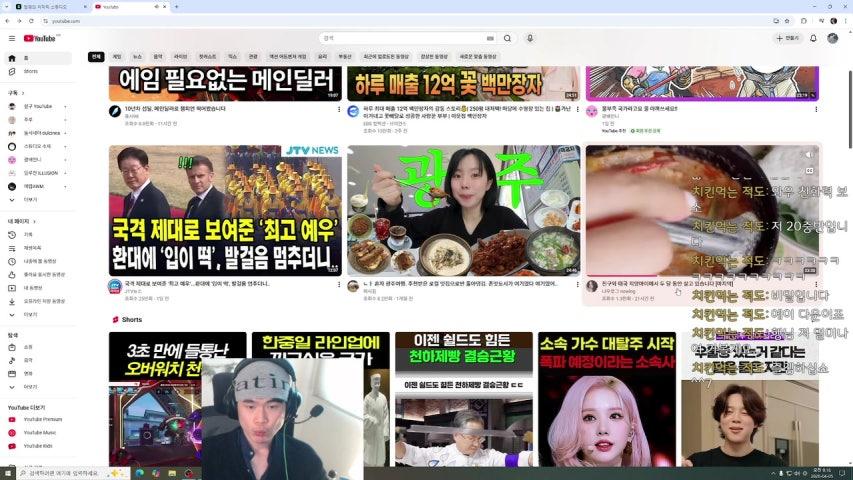
Task: Open more options for JTV News video
Action: (339, 284)
